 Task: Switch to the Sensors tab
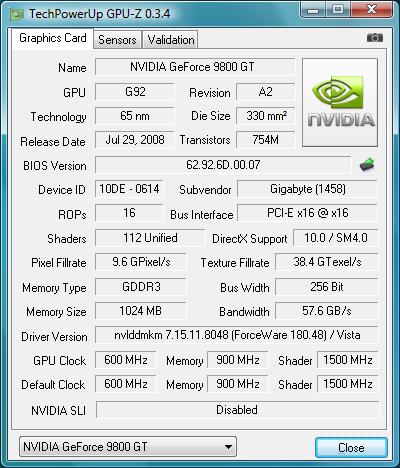click(117, 40)
